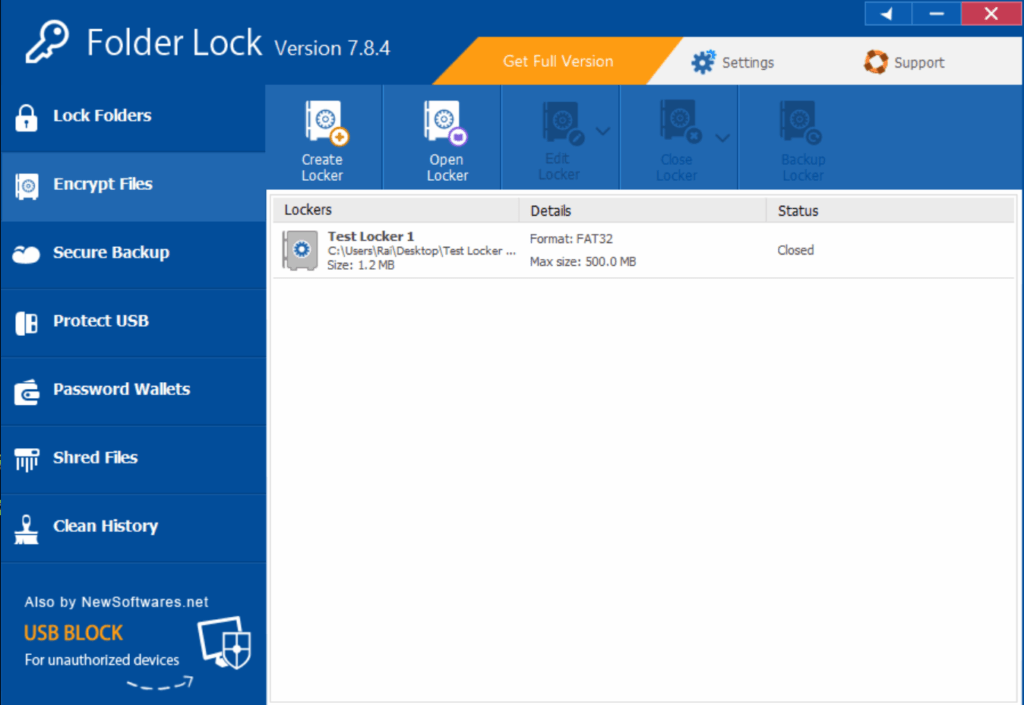Click the Status column header
The height and width of the screenshot is (705, 1024).
click(x=890, y=210)
